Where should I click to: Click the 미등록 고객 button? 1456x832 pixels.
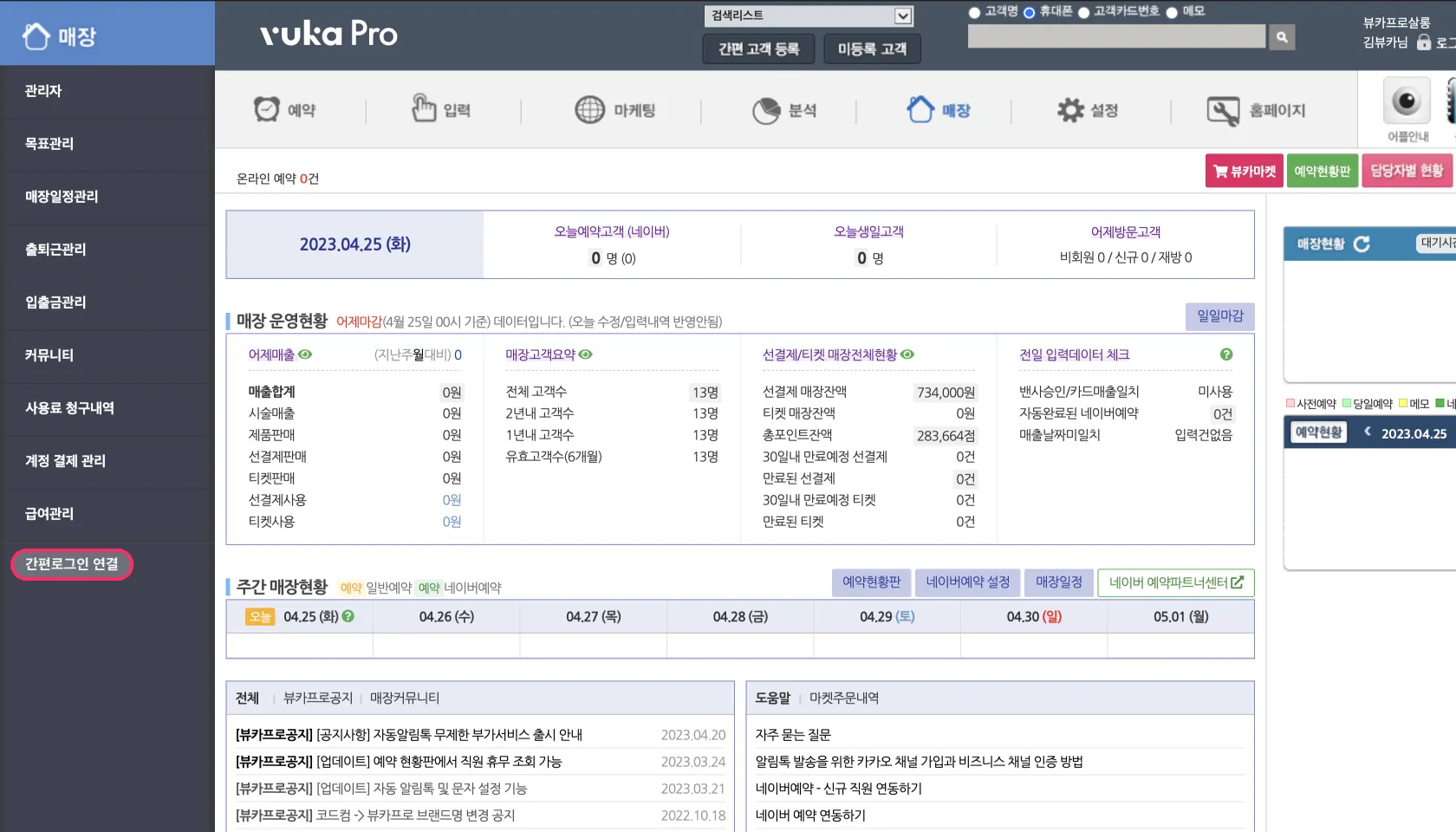[x=872, y=49]
